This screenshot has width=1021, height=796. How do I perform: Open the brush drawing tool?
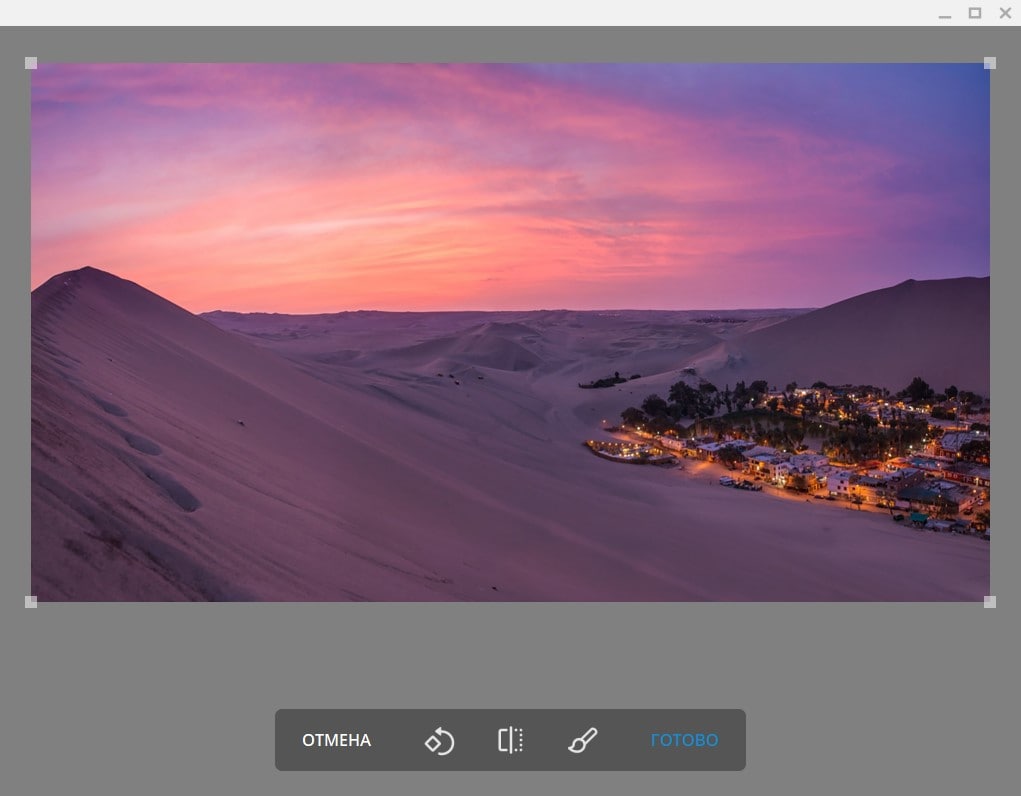(582, 741)
